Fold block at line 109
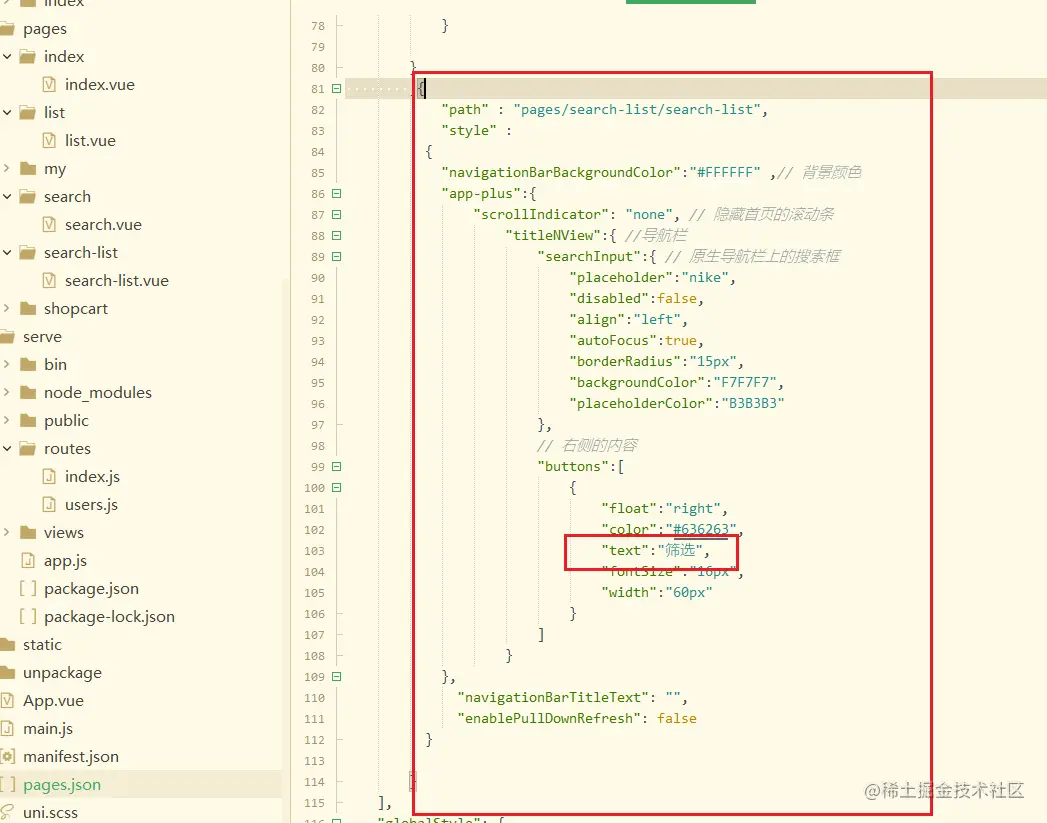 click(x=337, y=677)
